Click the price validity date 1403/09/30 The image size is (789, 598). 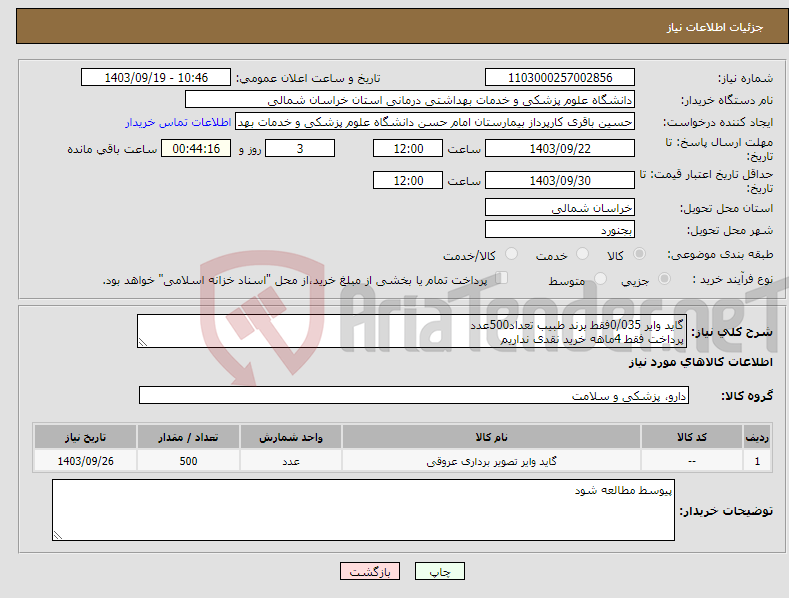560,180
